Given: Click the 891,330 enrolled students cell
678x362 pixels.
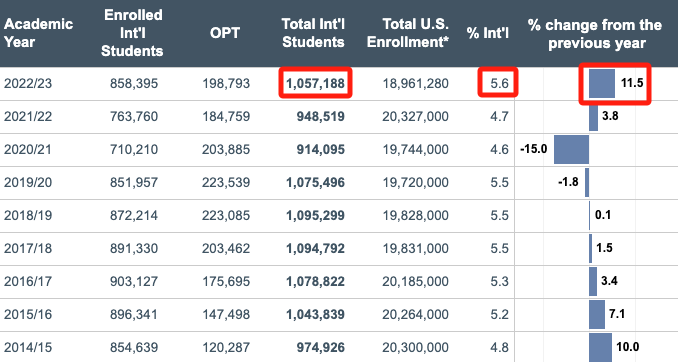Looking at the screenshot, I should 134,248.
